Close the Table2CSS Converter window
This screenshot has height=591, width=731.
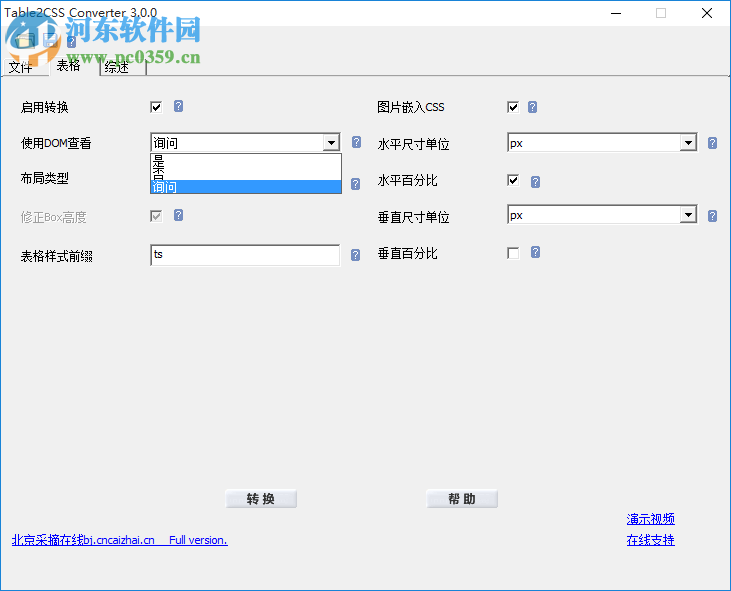pyautogui.click(x=707, y=13)
